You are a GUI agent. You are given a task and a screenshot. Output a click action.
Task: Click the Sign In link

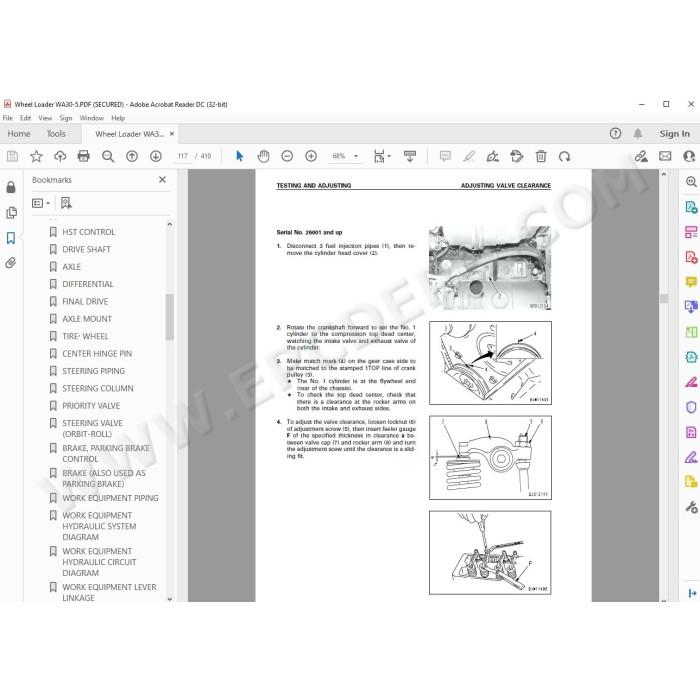pos(675,133)
